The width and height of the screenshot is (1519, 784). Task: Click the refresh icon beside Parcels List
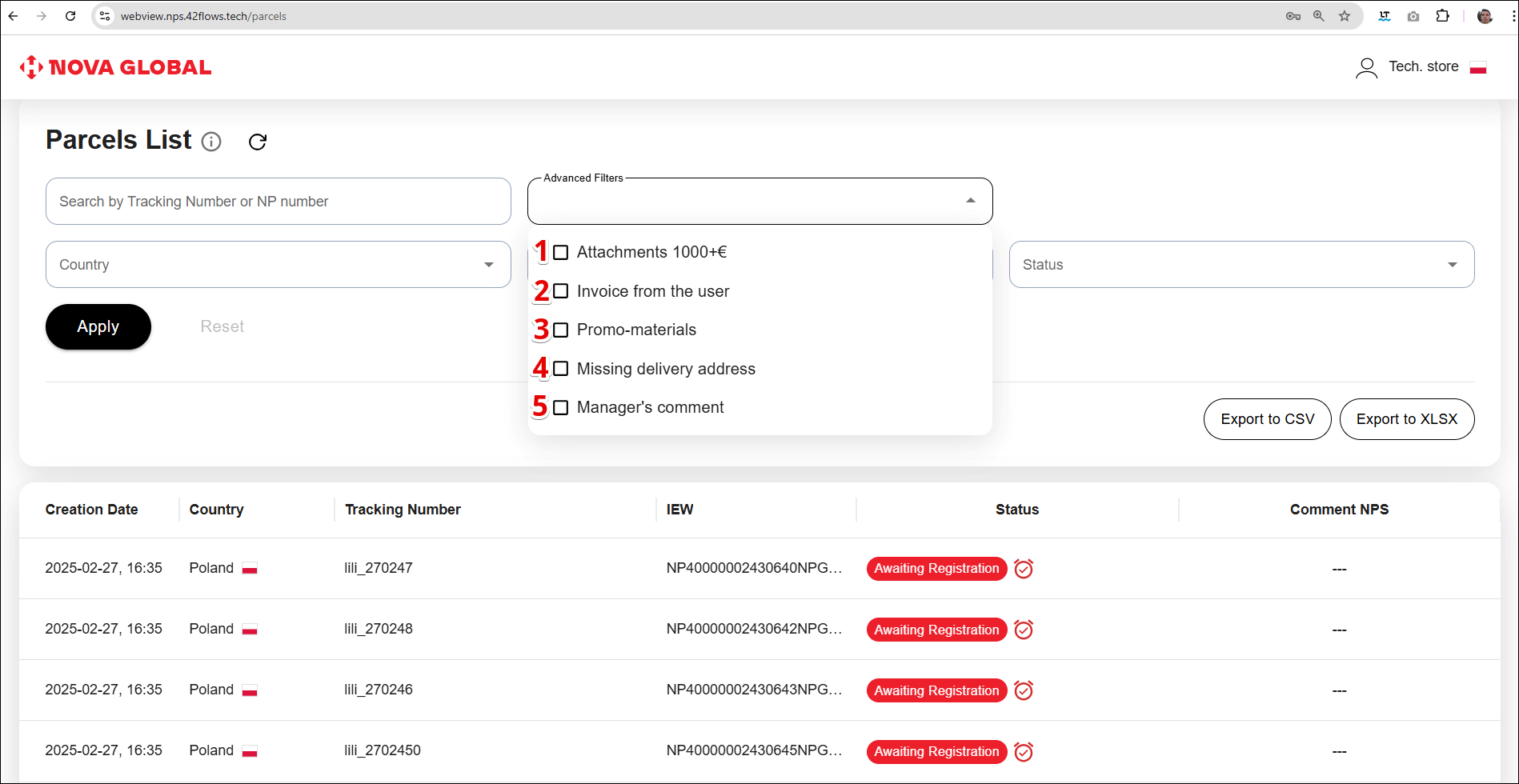257,142
